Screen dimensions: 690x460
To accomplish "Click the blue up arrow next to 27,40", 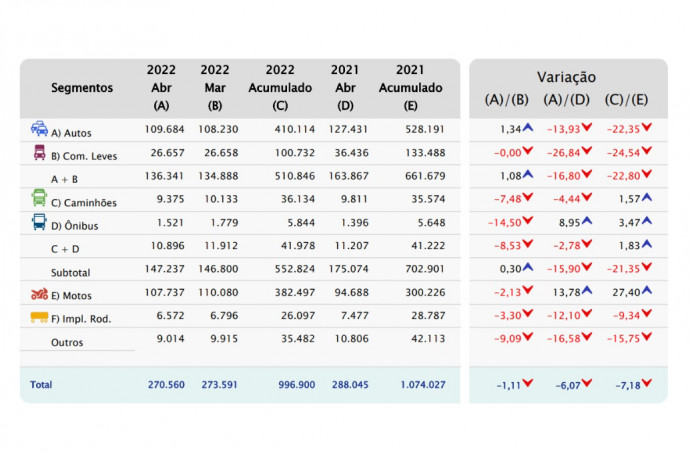I will tap(647, 293).
